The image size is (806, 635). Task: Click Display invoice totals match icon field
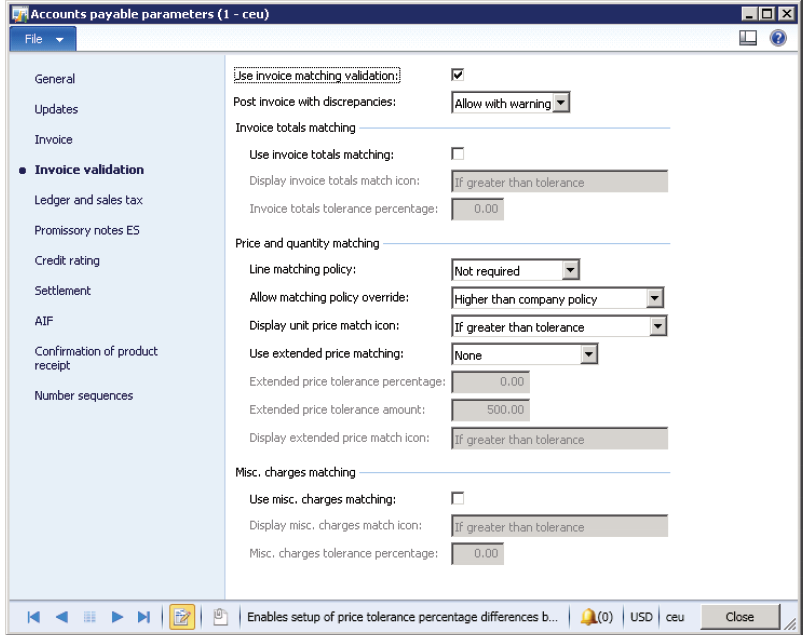pyautogui.click(x=560, y=182)
